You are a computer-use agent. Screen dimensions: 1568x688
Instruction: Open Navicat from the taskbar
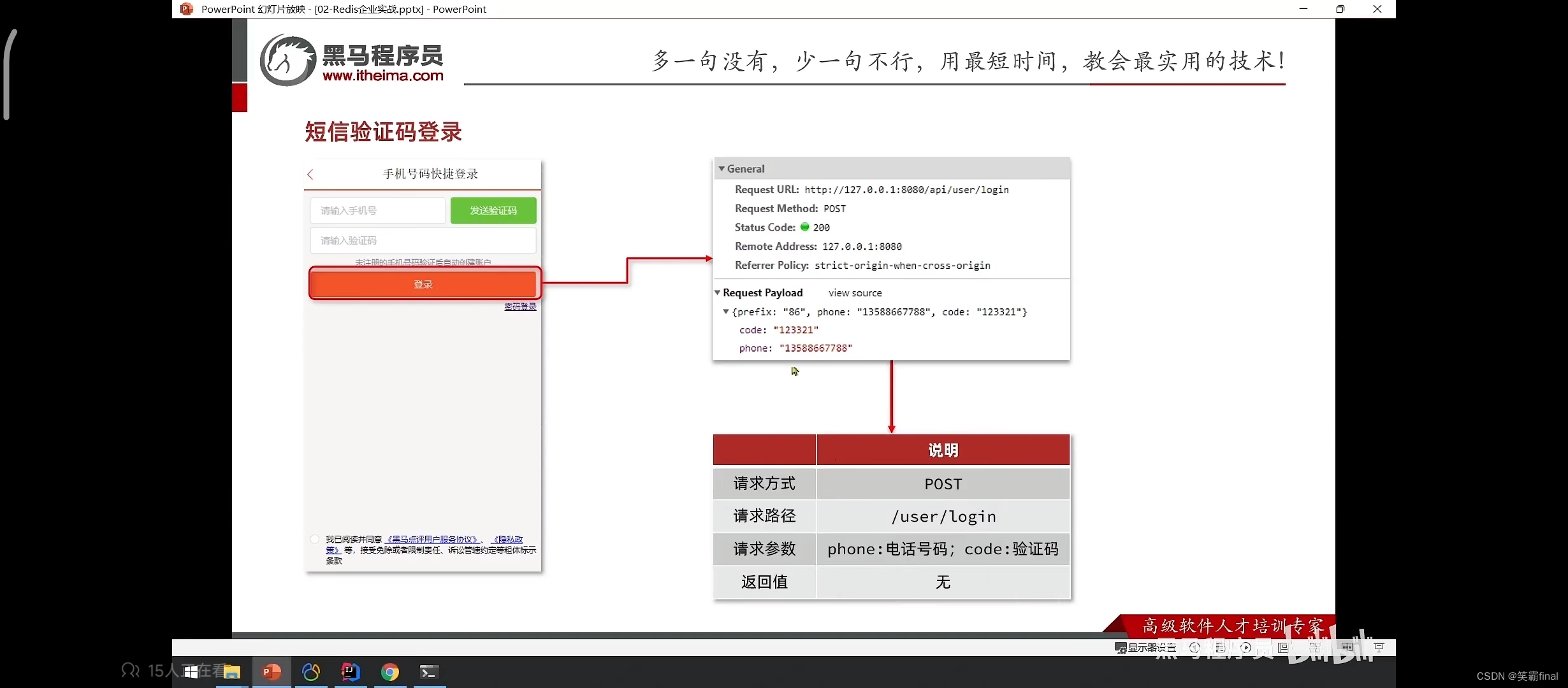click(x=311, y=671)
